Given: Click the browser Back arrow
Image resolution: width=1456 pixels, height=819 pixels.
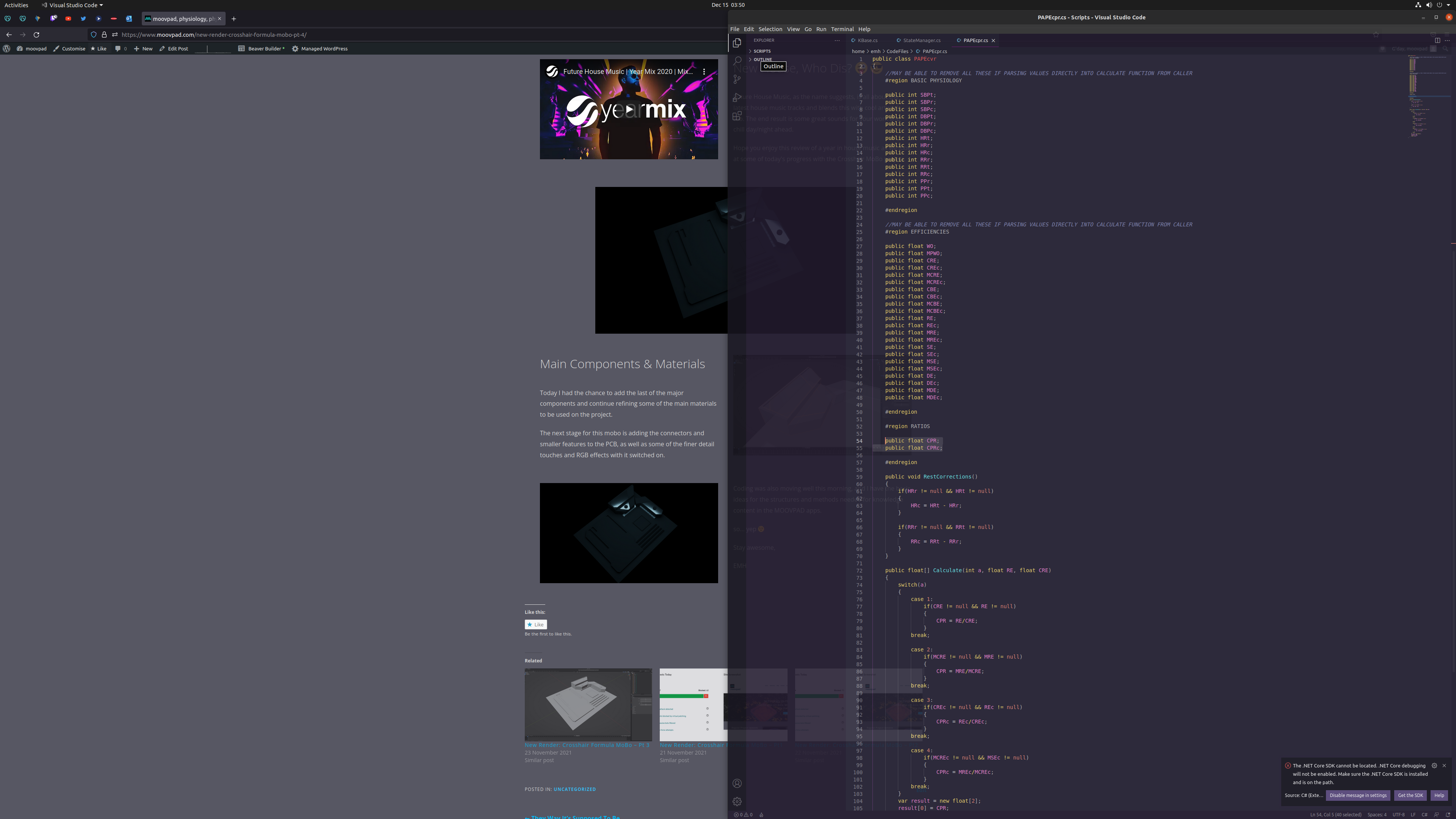Looking at the screenshot, I should (x=9, y=35).
